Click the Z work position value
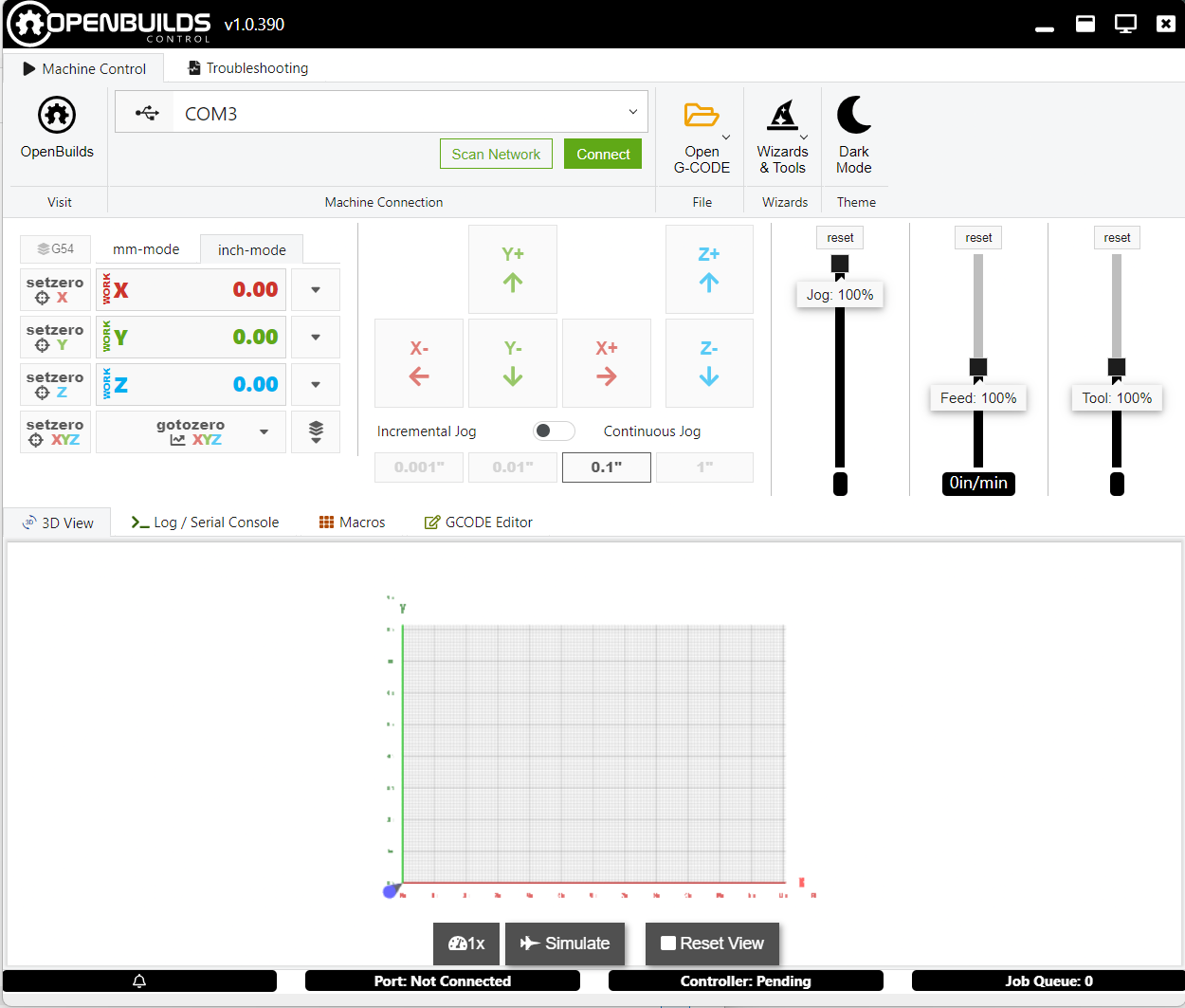Screen dimensions: 1185x1008 click(255, 384)
